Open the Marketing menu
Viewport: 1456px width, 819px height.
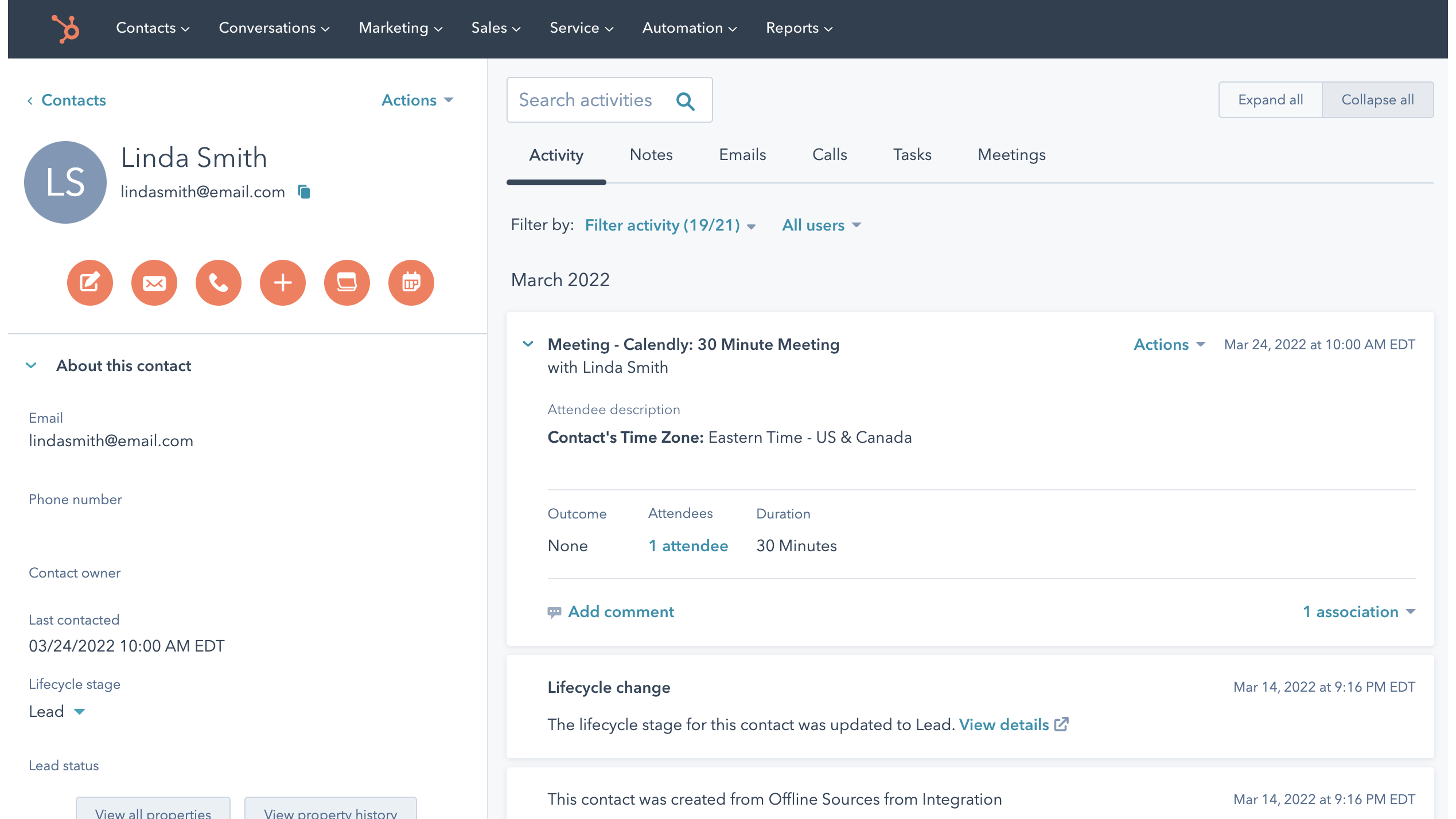click(x=400, y=28)
